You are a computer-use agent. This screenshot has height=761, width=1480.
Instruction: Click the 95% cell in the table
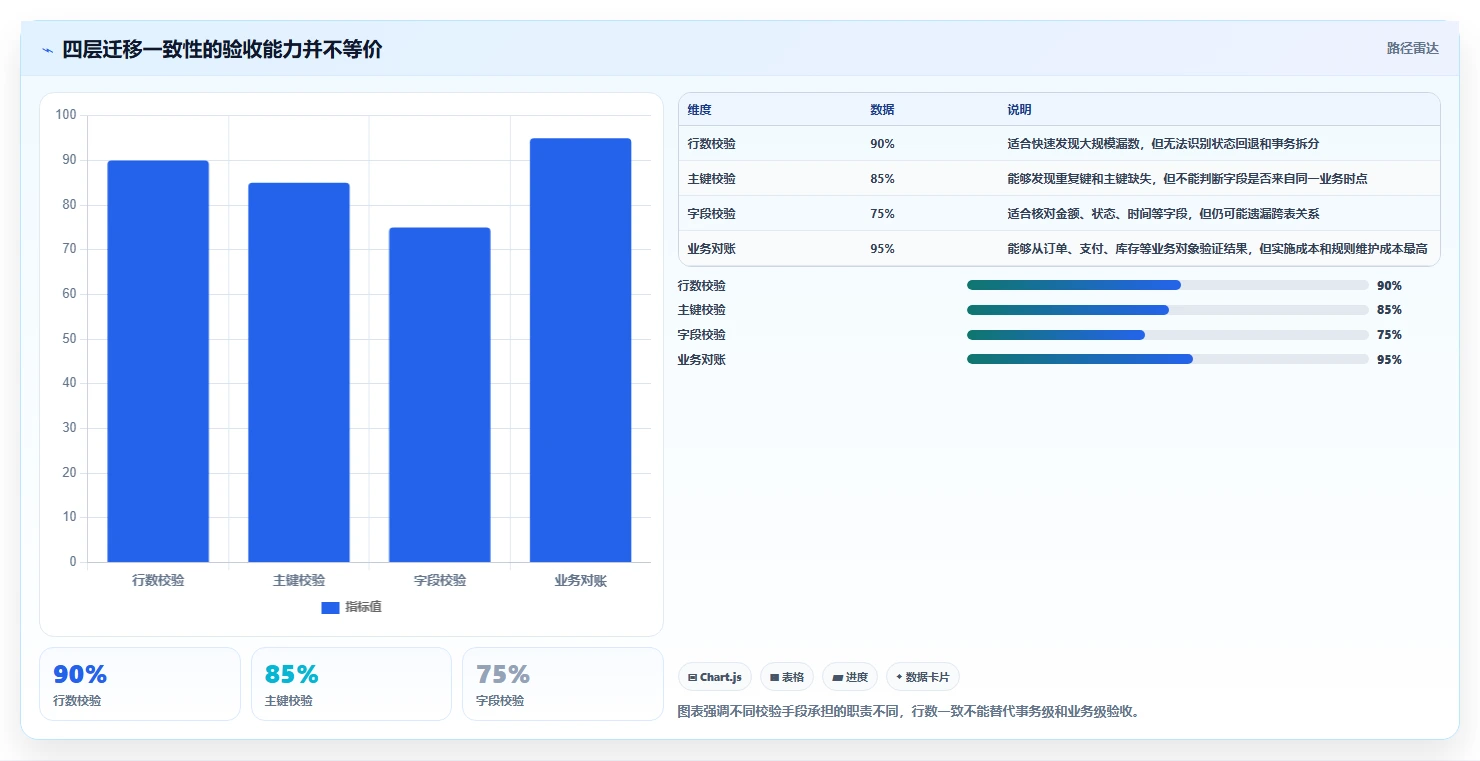(882, 249)
